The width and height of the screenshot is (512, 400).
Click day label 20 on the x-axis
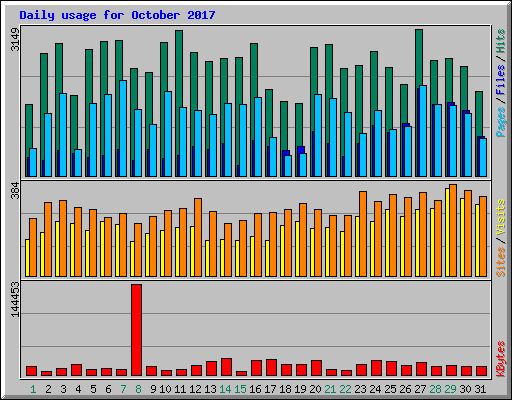315,389
